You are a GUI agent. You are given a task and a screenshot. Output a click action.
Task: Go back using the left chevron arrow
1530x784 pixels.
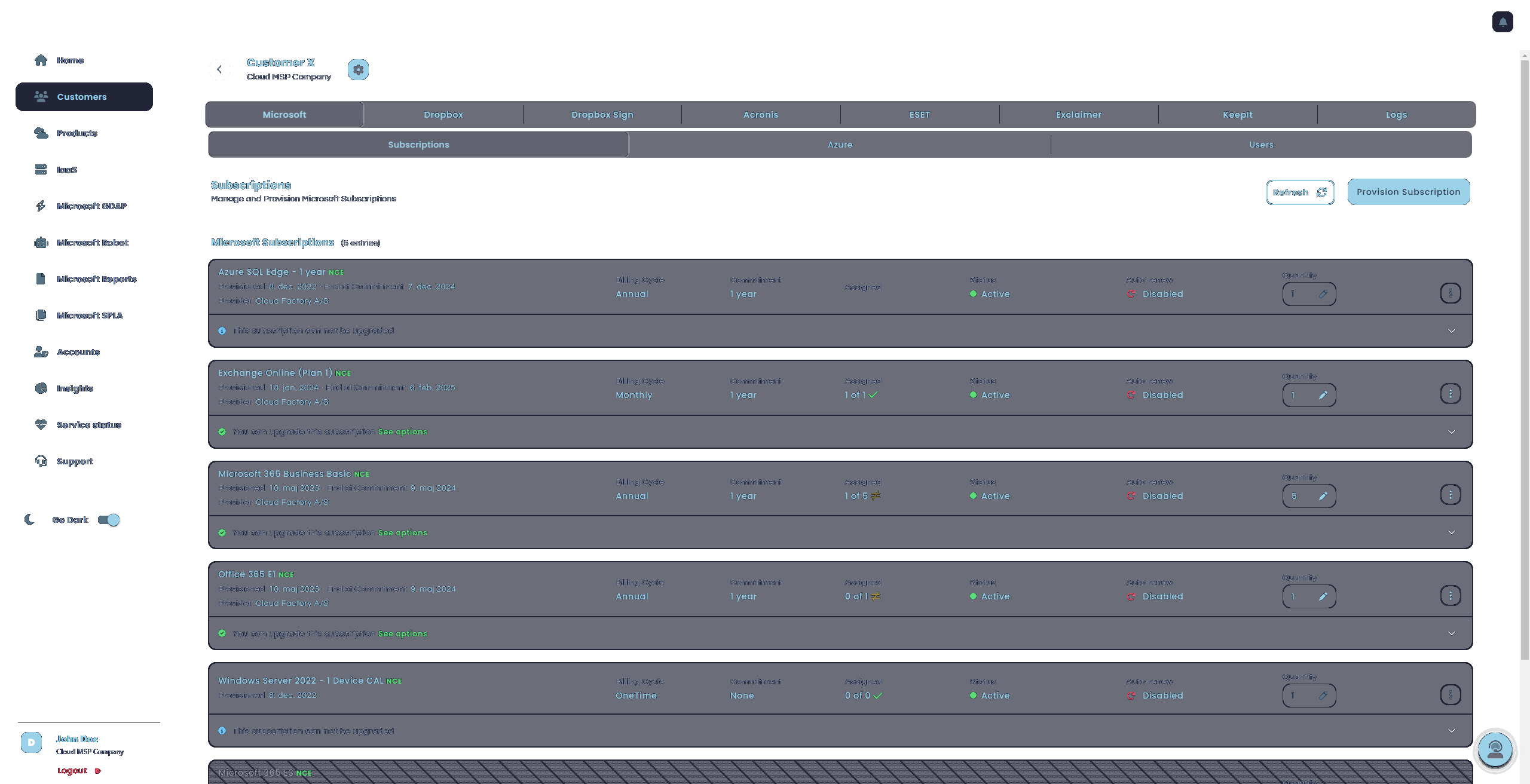(219, 69)
